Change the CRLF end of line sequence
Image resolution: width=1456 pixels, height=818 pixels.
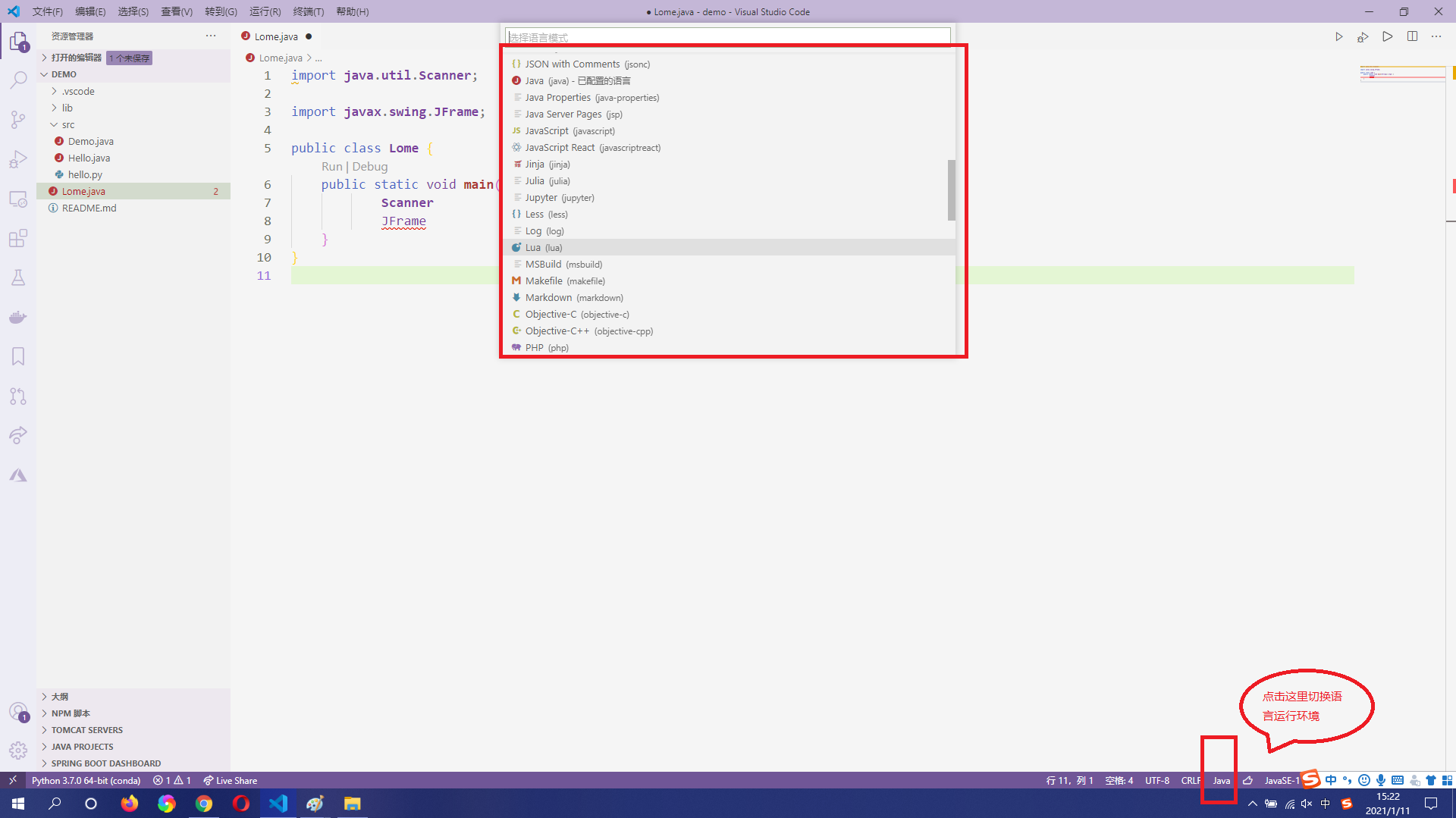[1191, 780]
